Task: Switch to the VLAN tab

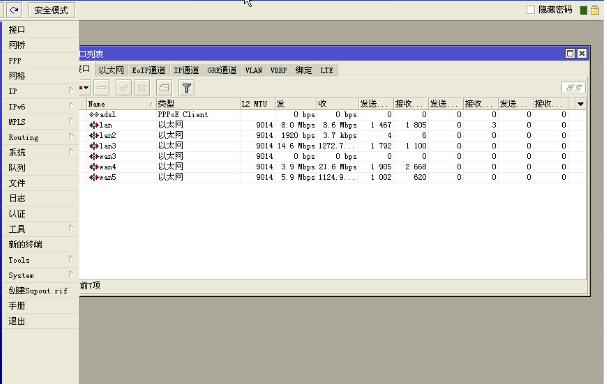Action: point(254,70)
